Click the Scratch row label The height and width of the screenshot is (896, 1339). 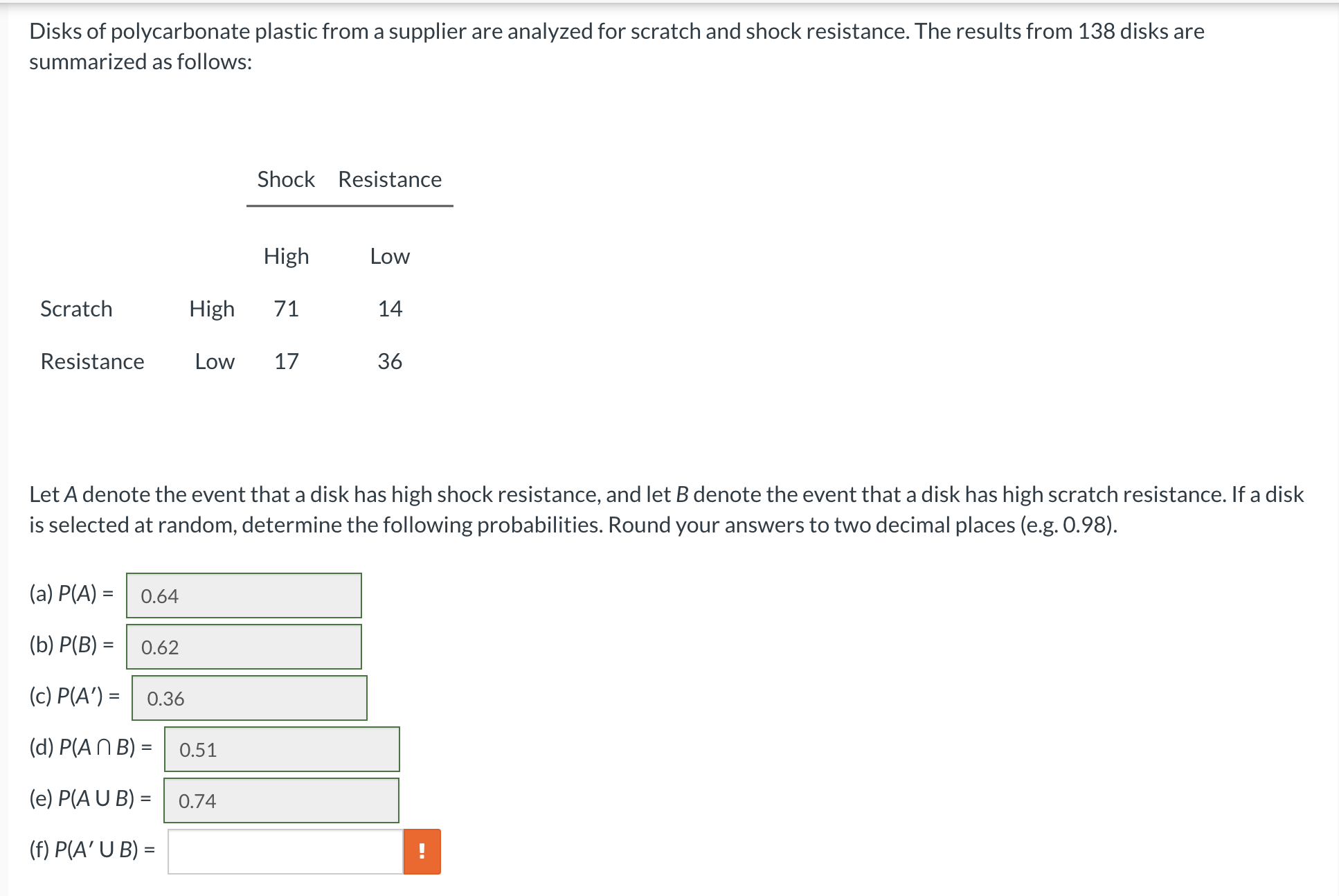76,309
